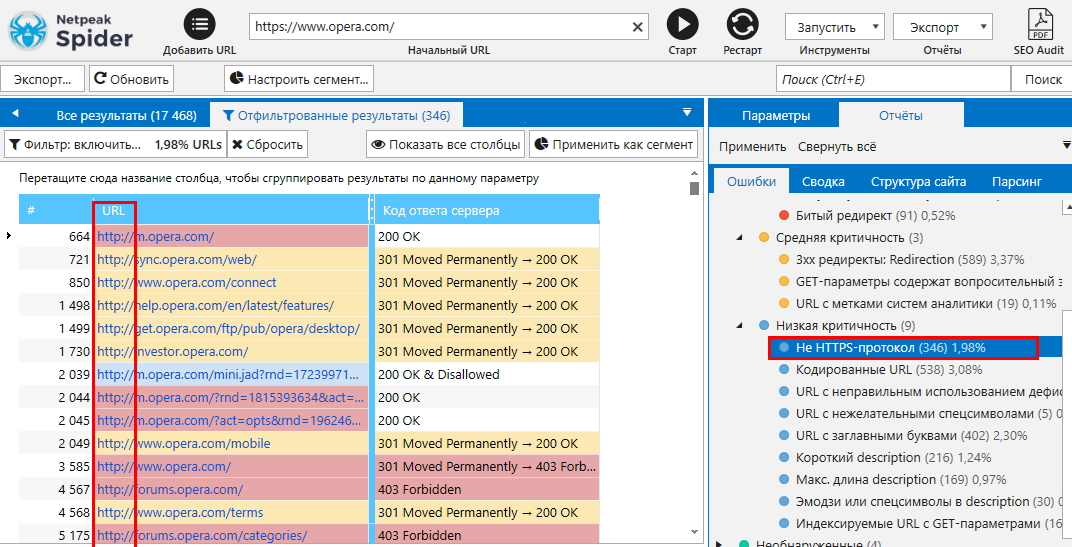Select the Структура сайта tab

point(918,181)
